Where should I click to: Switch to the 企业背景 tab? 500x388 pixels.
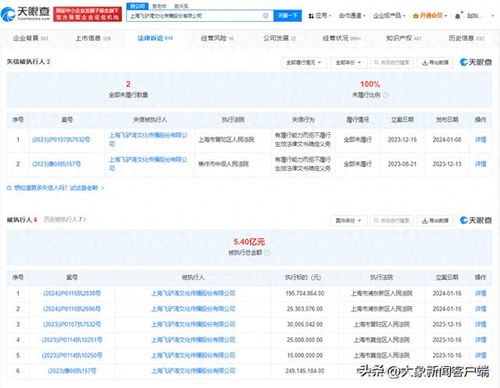[30, 38]
